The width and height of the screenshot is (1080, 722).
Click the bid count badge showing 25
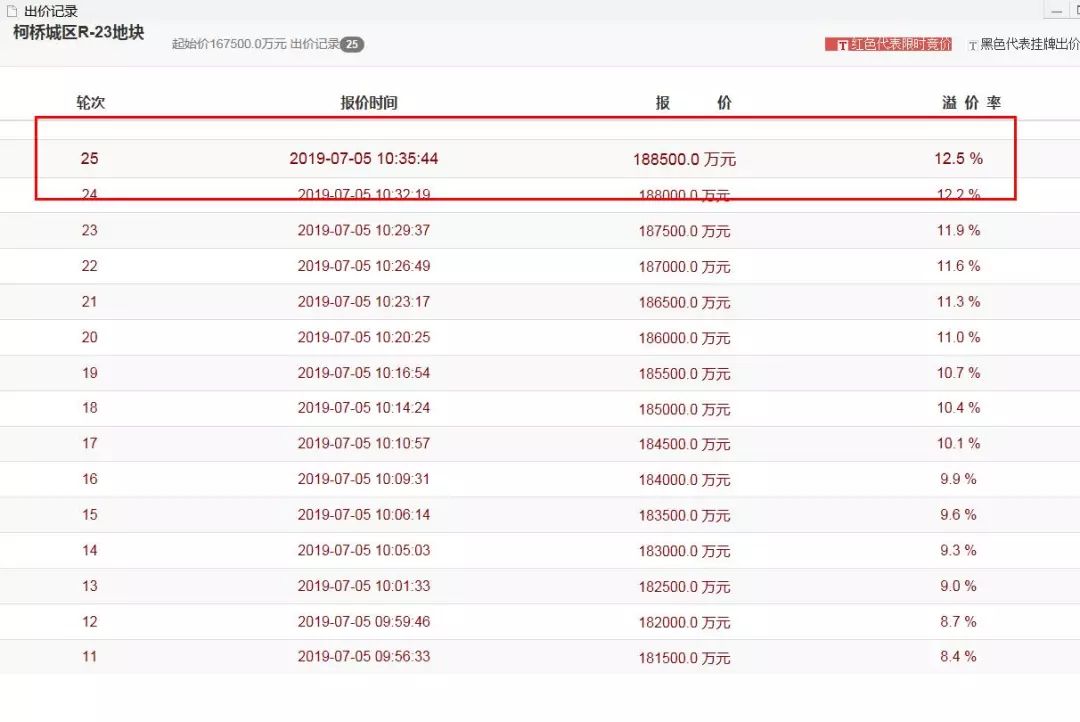coord(352,45)
